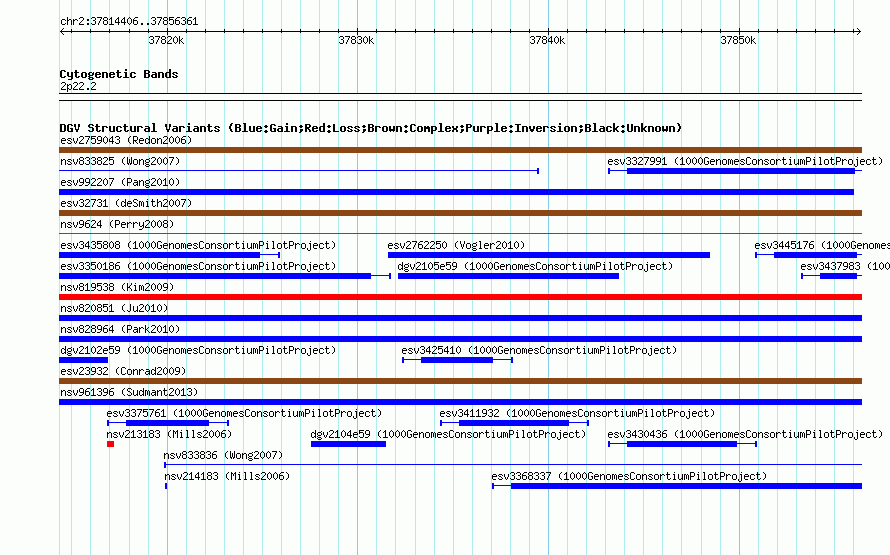Click the blue esv3411932 variant bar
Screen dimensions: 890x555
(514, 423)
